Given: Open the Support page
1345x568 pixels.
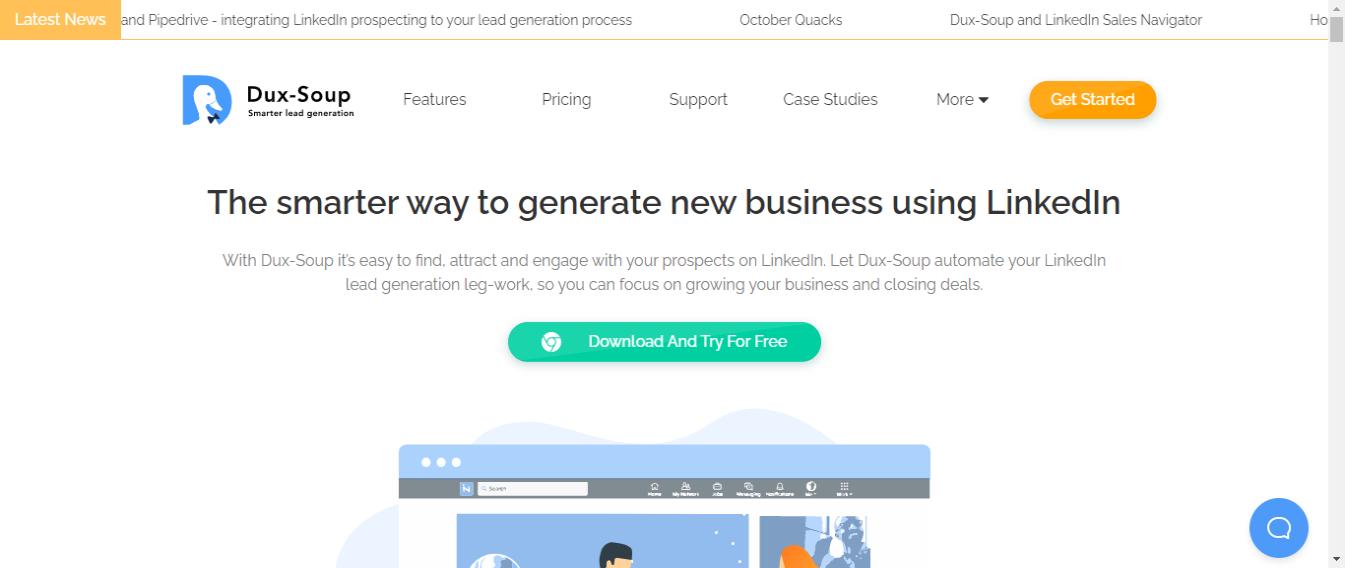Looking at the screenshot, I should [698, 100].
